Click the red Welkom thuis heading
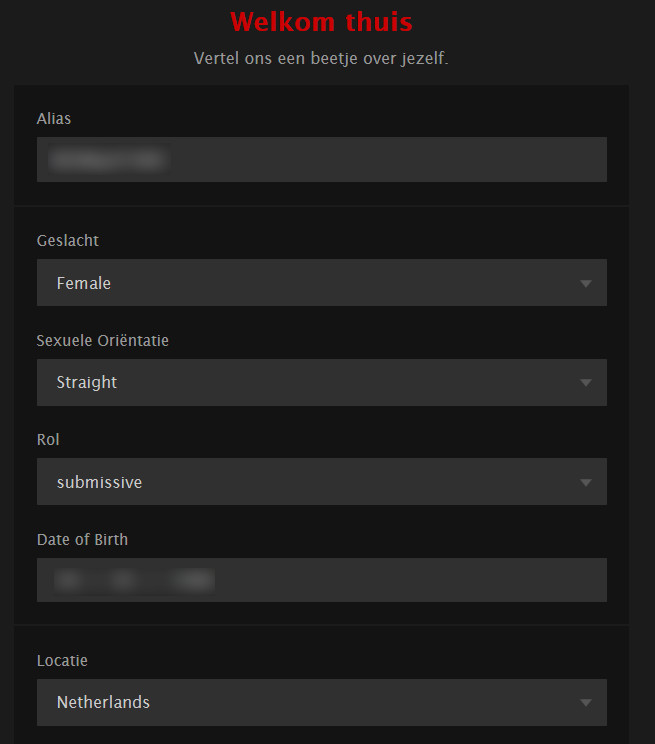 coord(321,22)
